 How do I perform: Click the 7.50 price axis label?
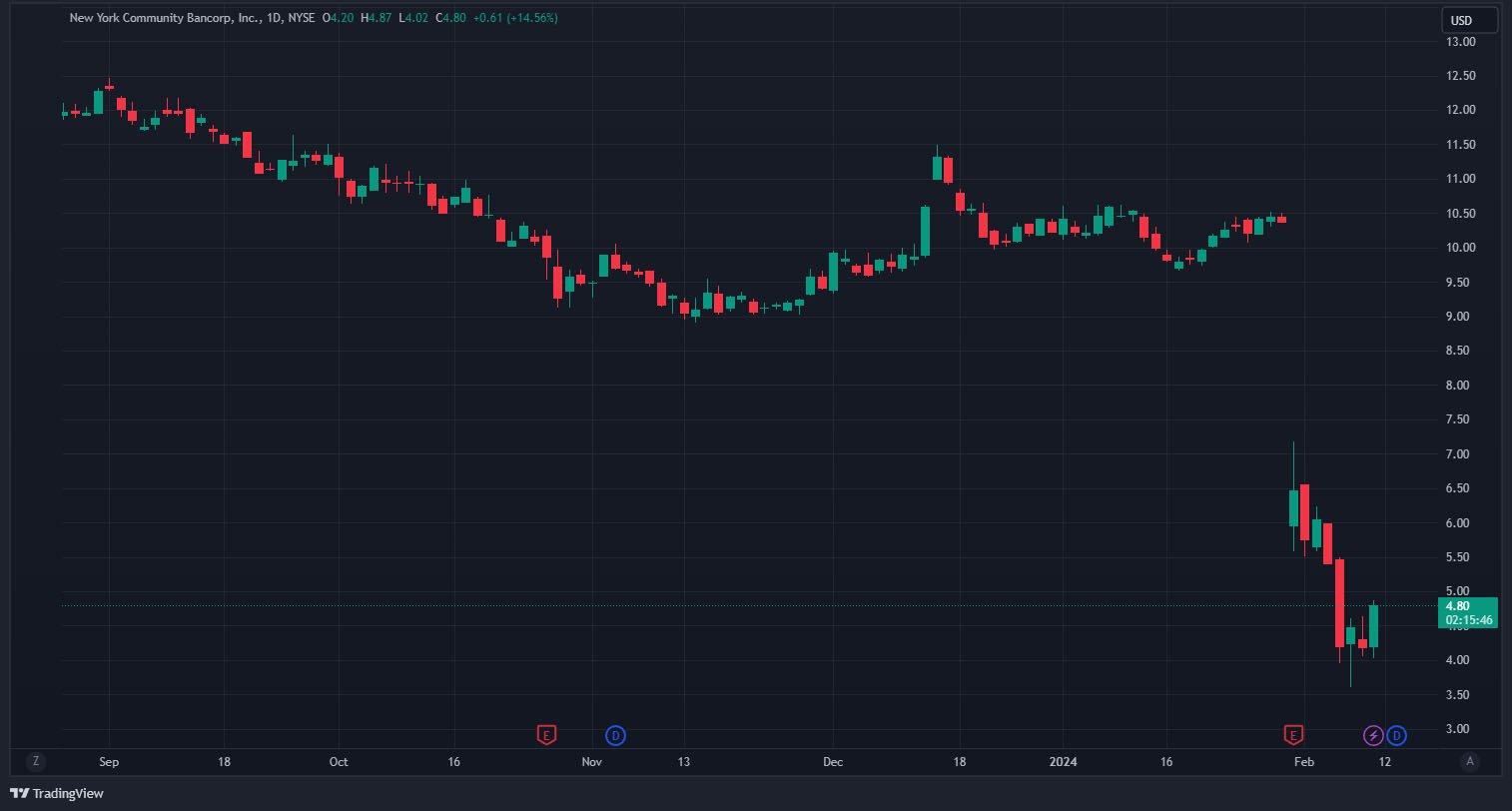1459,419
